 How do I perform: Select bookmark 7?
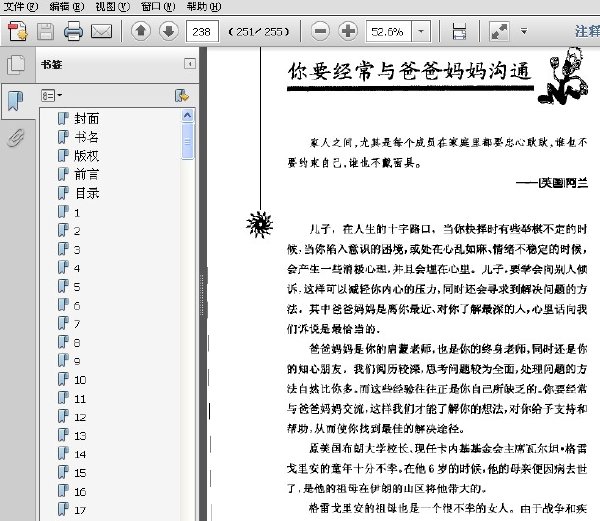pos(77,324)
